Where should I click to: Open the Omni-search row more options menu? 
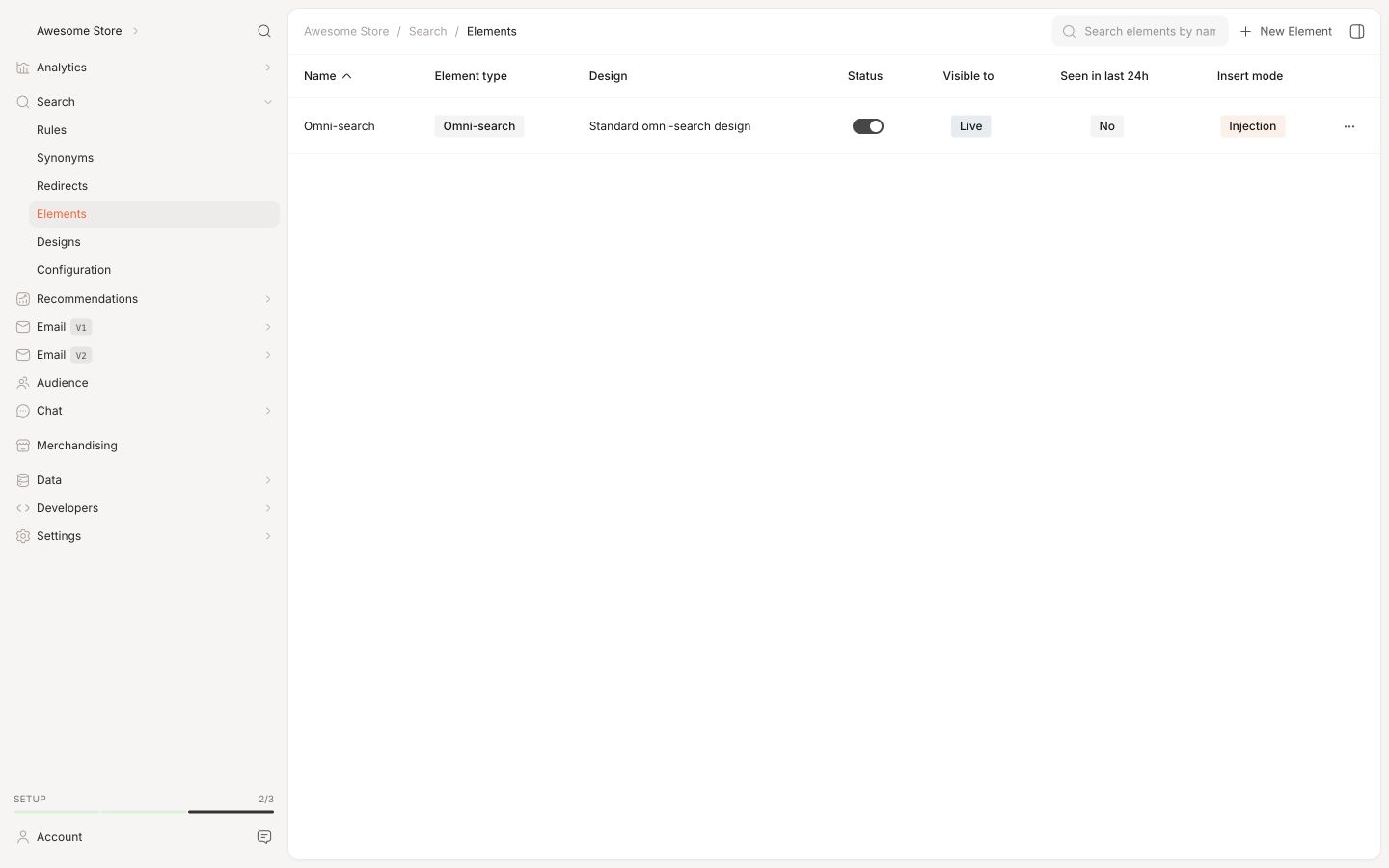pos(1349,126)
